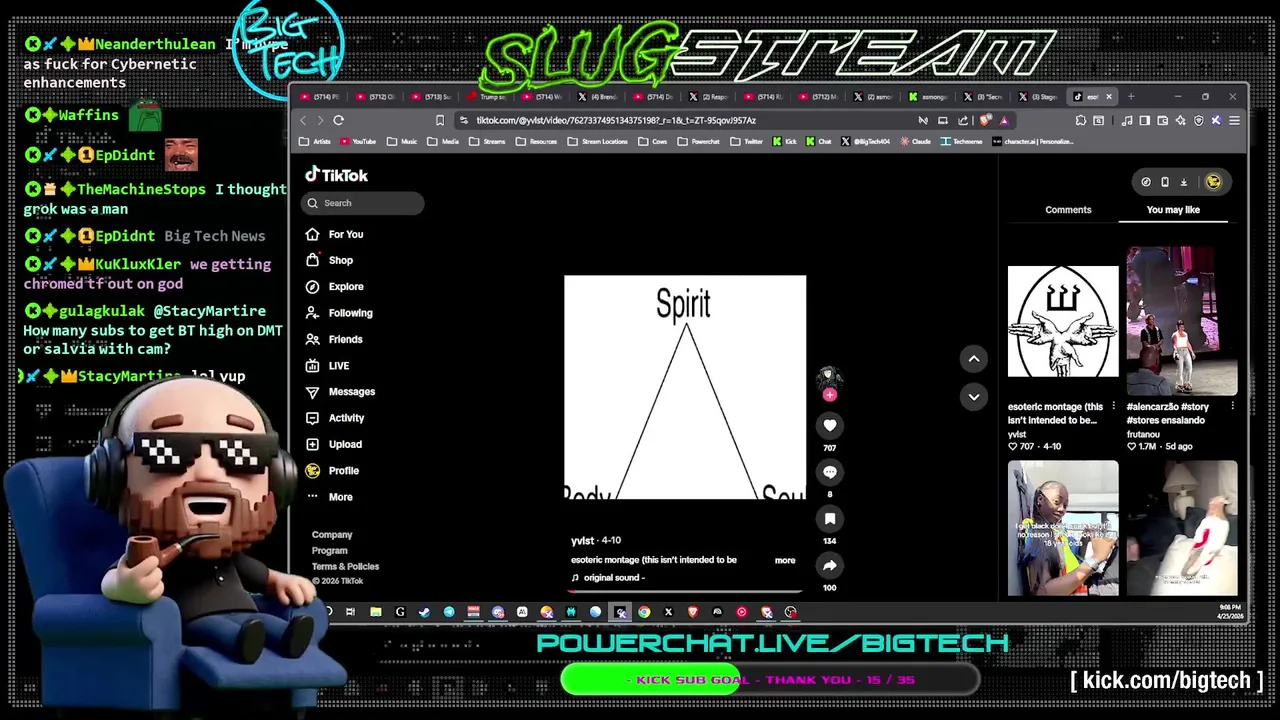Screen dimensions: 1280x720
Task: Expand the More menu in sidebar
Action: 329,497
